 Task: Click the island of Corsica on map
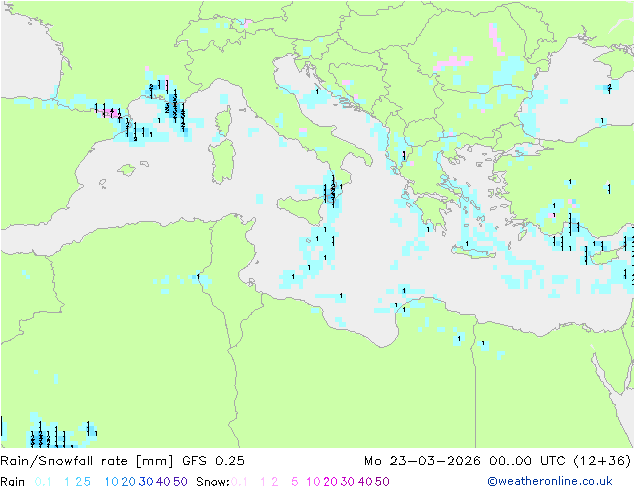(224, 121)
